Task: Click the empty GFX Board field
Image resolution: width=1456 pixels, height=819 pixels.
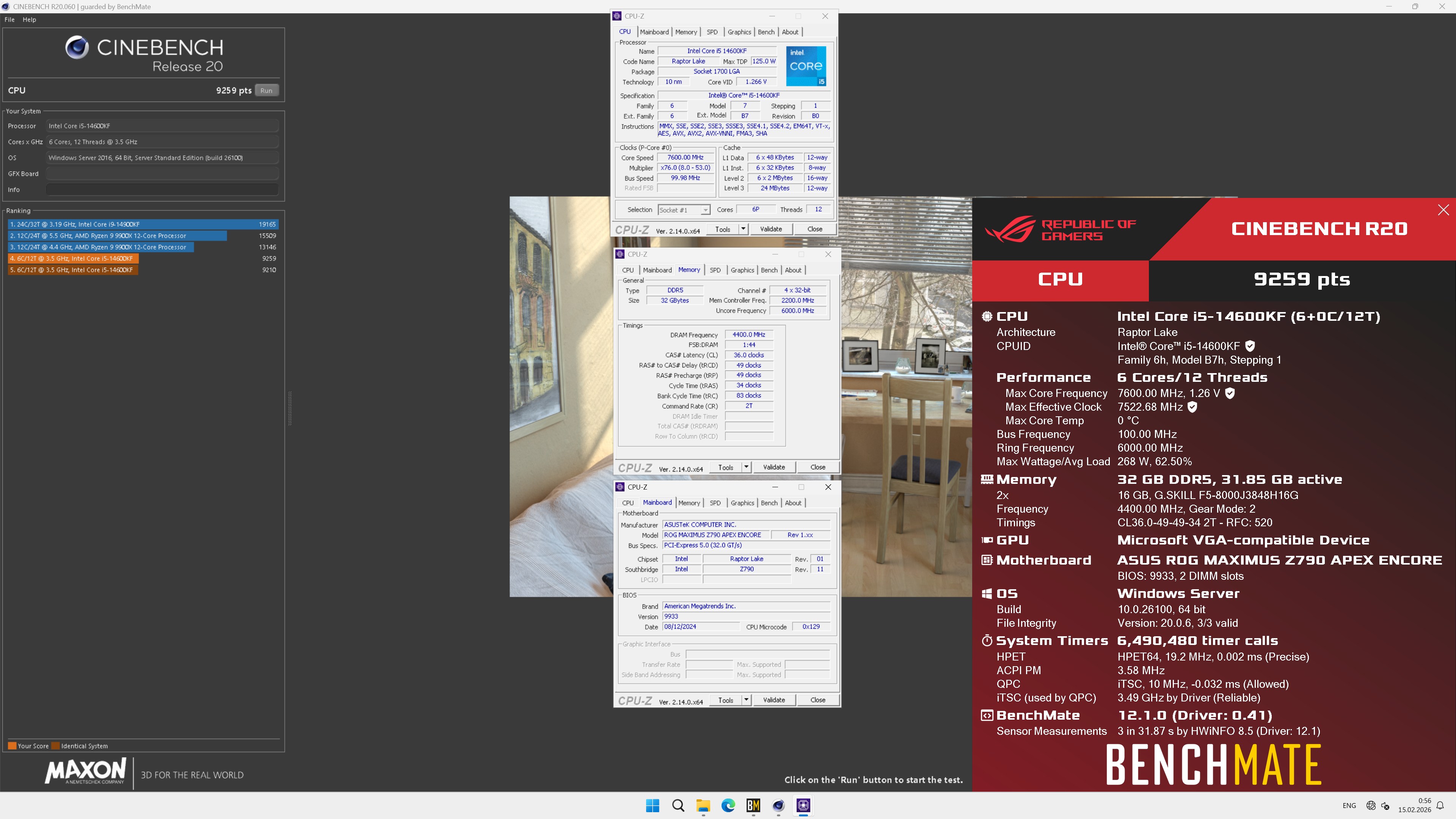Action: 162,174
